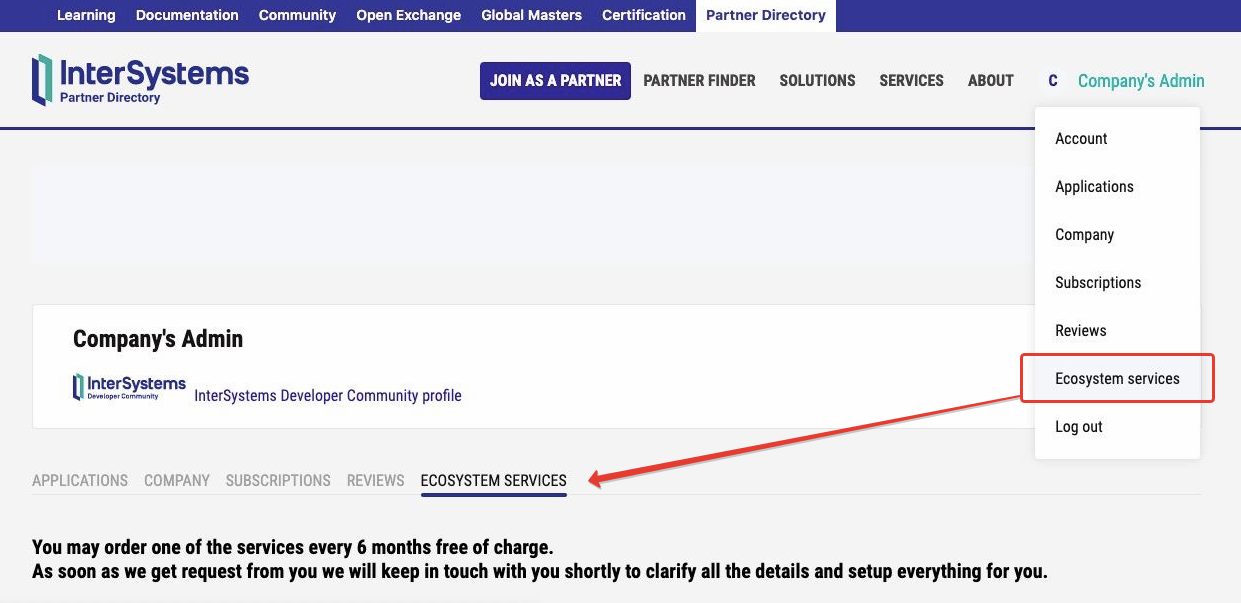This screenshot has height=603, width=1241.
Task: Select Reviews in the dropdown menu
Action: (x=1080, y=331)
